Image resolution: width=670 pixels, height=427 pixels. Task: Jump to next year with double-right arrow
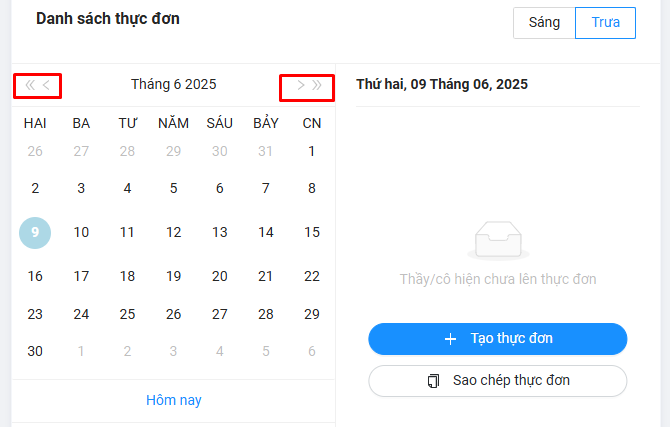[318, 85]
